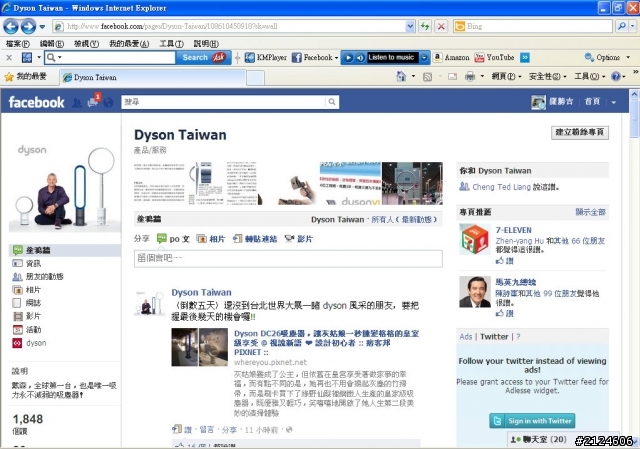Open the 馬英九總統 page link

tap(516, 282)
